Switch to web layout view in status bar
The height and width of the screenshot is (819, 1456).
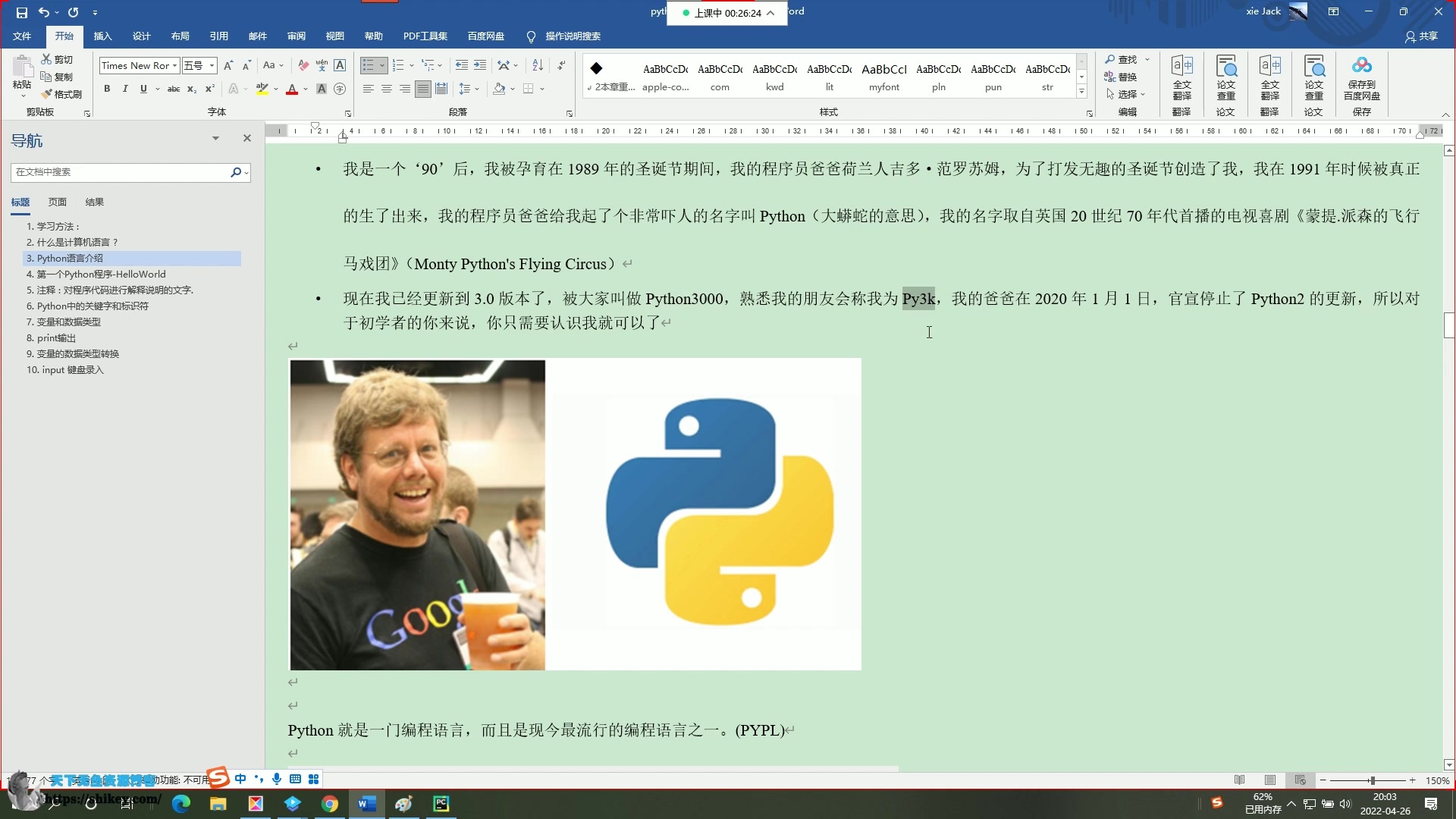click(x=1301, y=780)
